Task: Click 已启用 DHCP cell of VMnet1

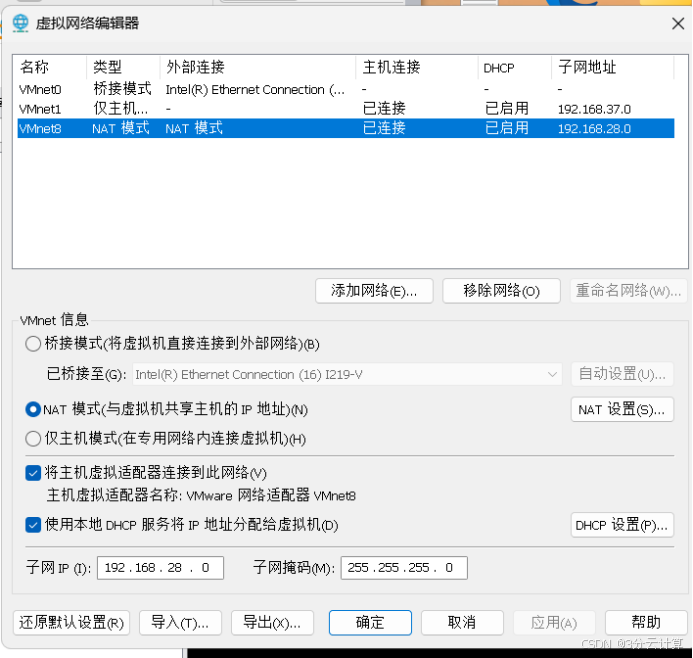Action: tap(506, 109)
